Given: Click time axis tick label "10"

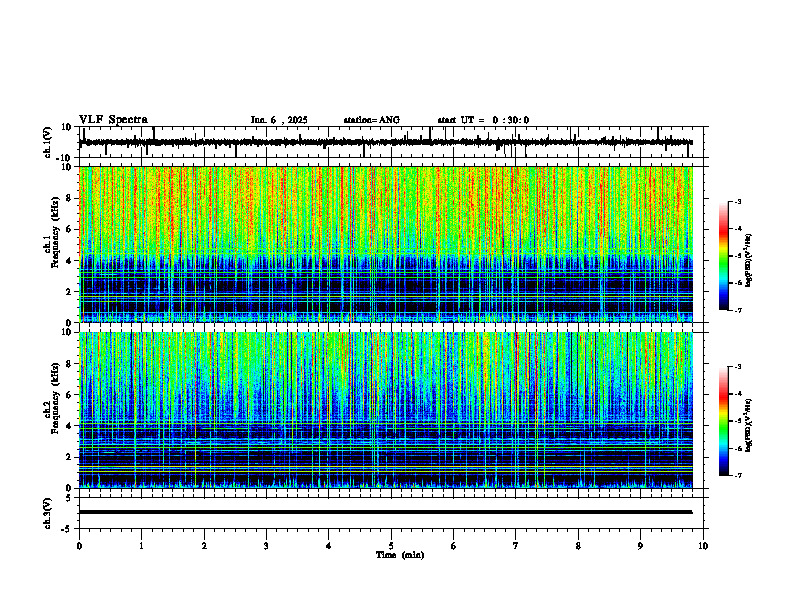Looking at the screenshot, I should (x=703, y=546).
